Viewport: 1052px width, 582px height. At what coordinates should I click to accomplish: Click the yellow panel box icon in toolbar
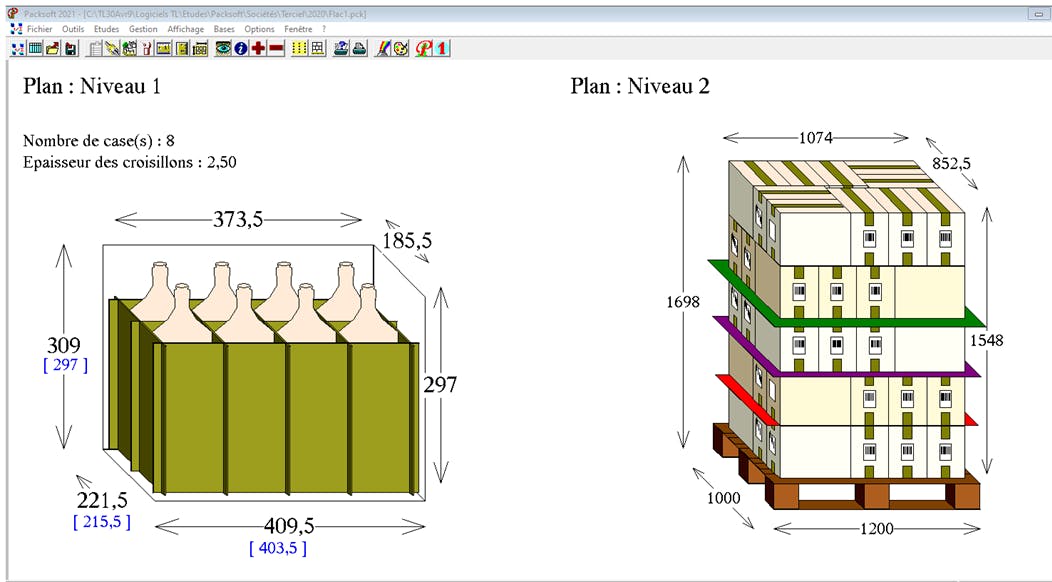pyautogui.click(x=164, y=48)
